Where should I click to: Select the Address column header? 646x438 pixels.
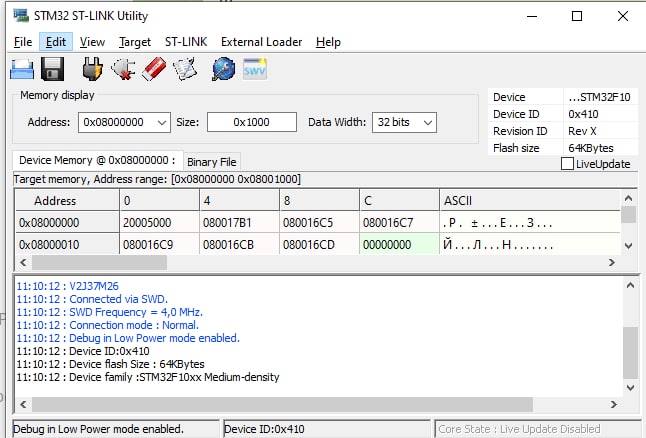(67, 201)
